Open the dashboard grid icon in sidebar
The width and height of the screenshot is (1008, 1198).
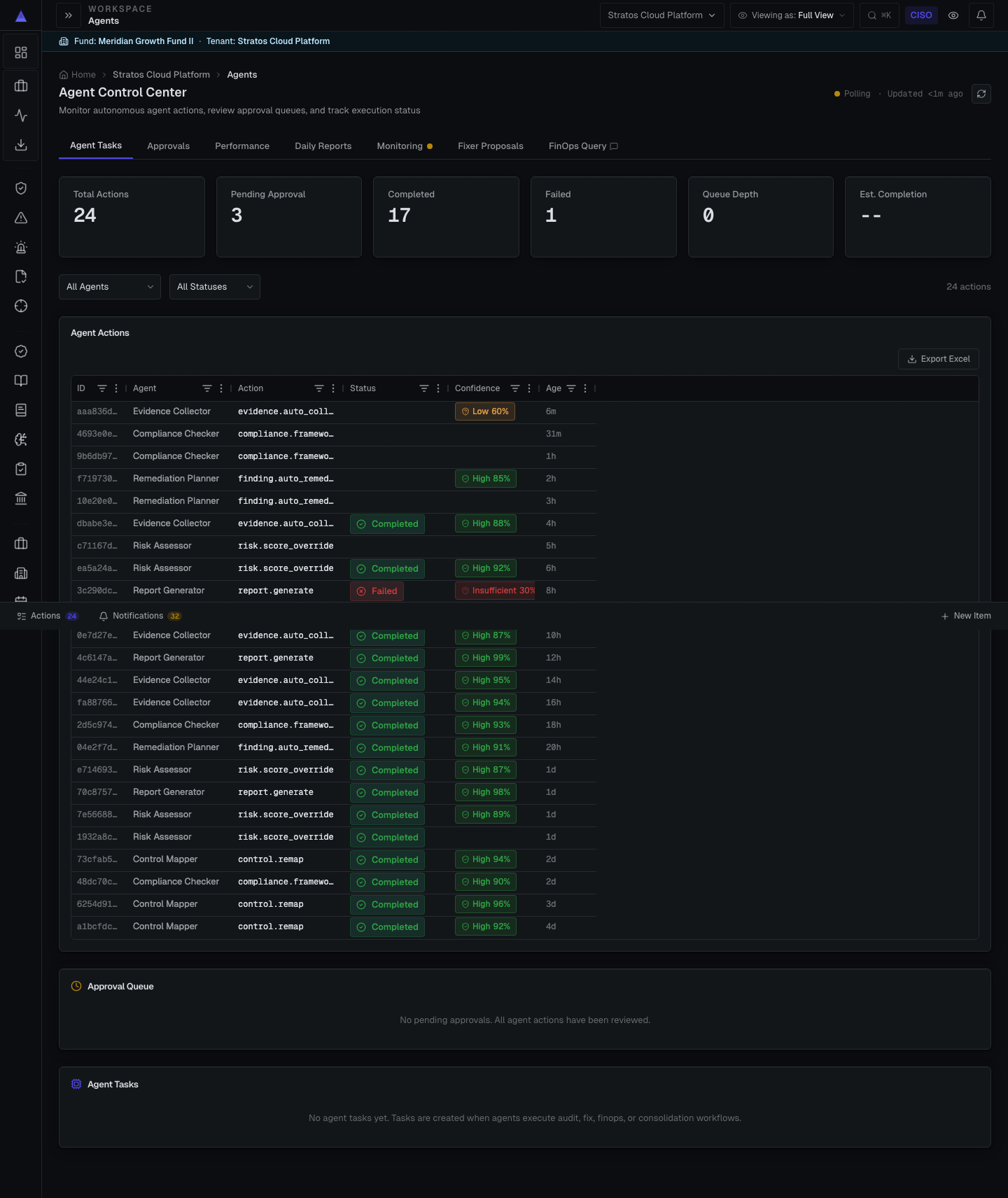[21, 52]
